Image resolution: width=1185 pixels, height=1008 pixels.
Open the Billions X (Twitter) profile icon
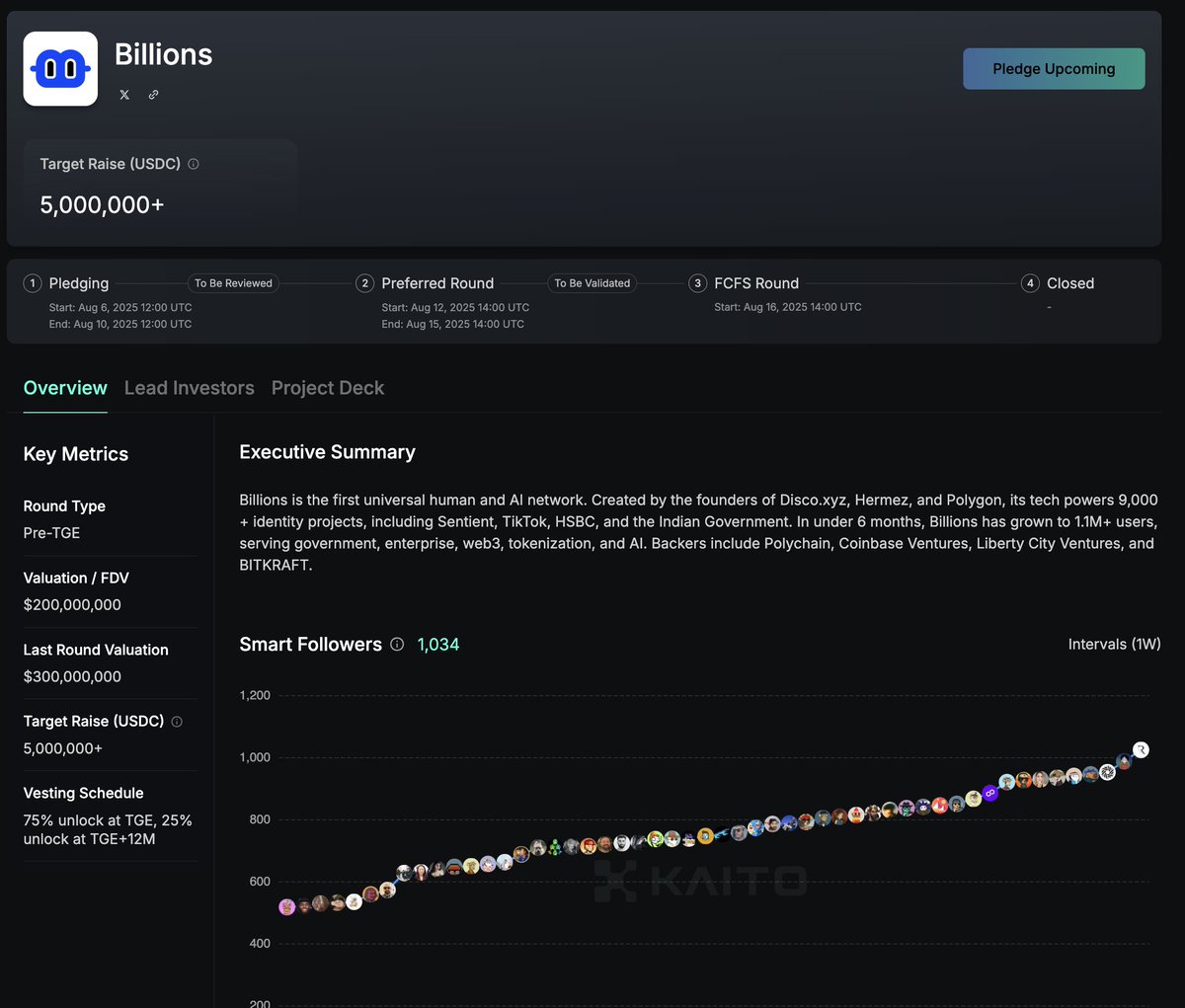pyautogui.click(x=123, y=95)
